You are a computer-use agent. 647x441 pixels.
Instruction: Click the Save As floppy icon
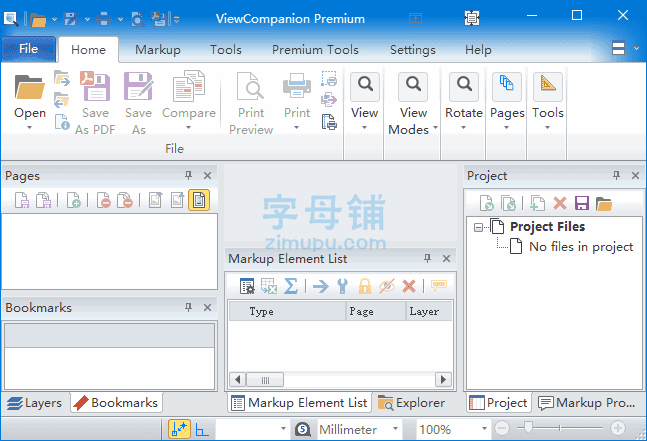coord(139,87)
